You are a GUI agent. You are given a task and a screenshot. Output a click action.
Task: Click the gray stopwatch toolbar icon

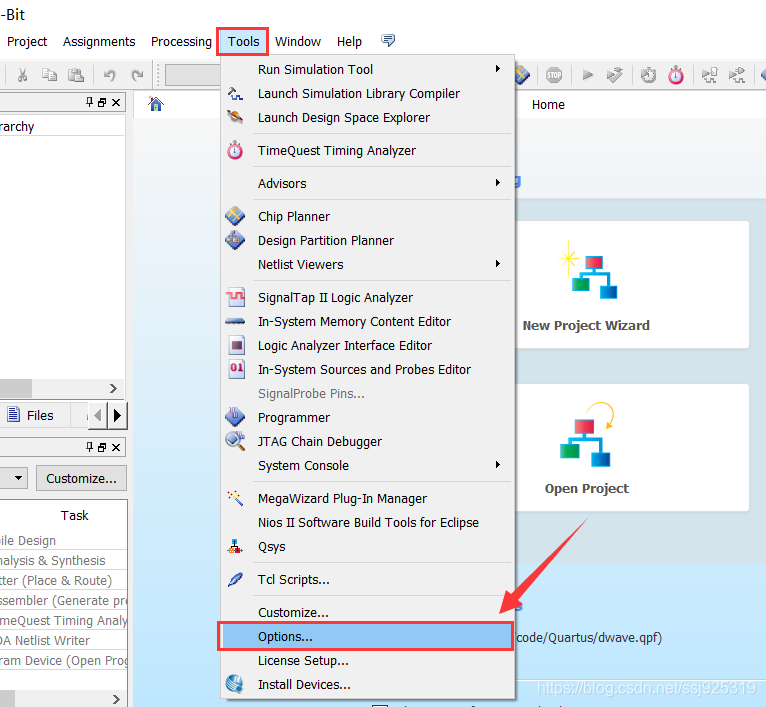point(648,75)
